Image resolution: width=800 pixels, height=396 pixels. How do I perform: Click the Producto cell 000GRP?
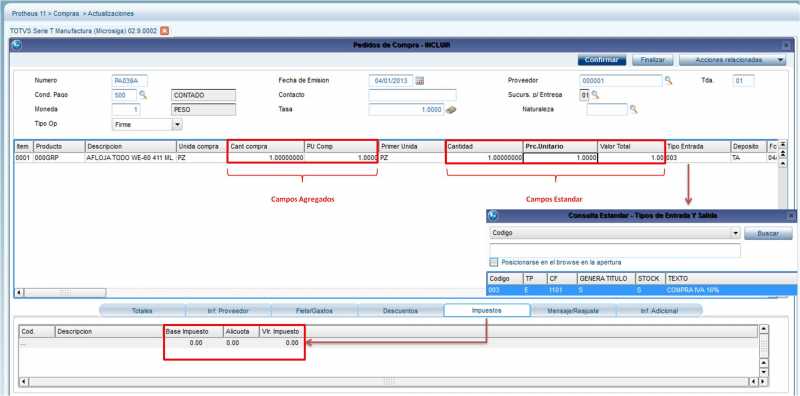pyautogui.click(x=59, y=158)
